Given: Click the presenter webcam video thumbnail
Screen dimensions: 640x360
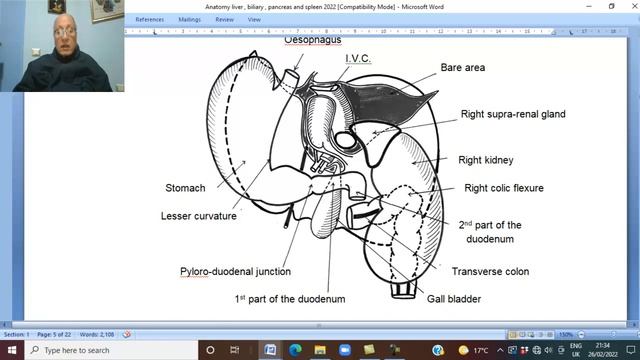Looking at the screenshot, I should 62,46.
